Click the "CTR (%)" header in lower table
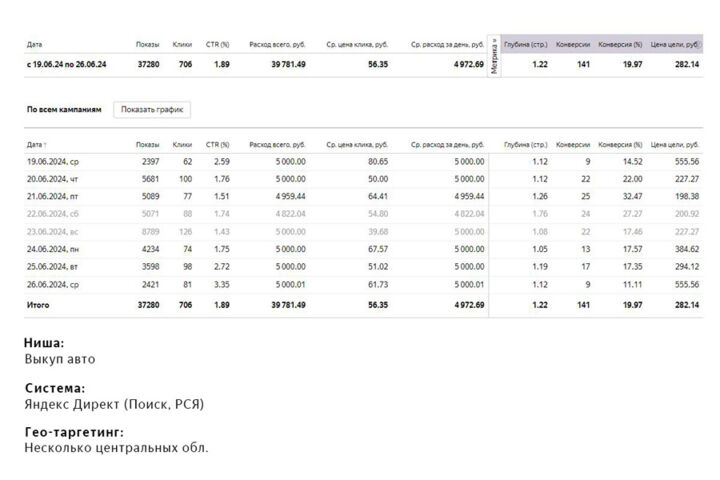The height and width of the screenshot is (480, 720). tap(217, 145)
